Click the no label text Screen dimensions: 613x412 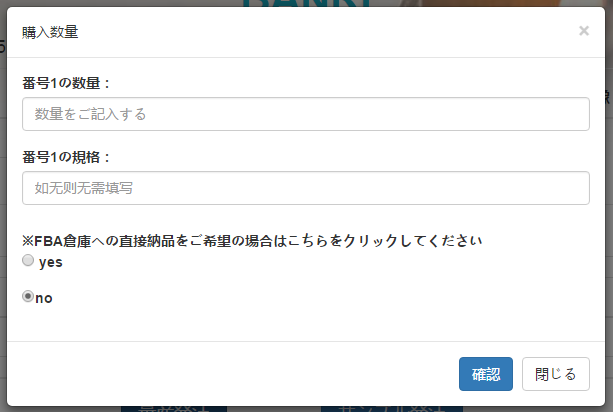click(44, 298)
